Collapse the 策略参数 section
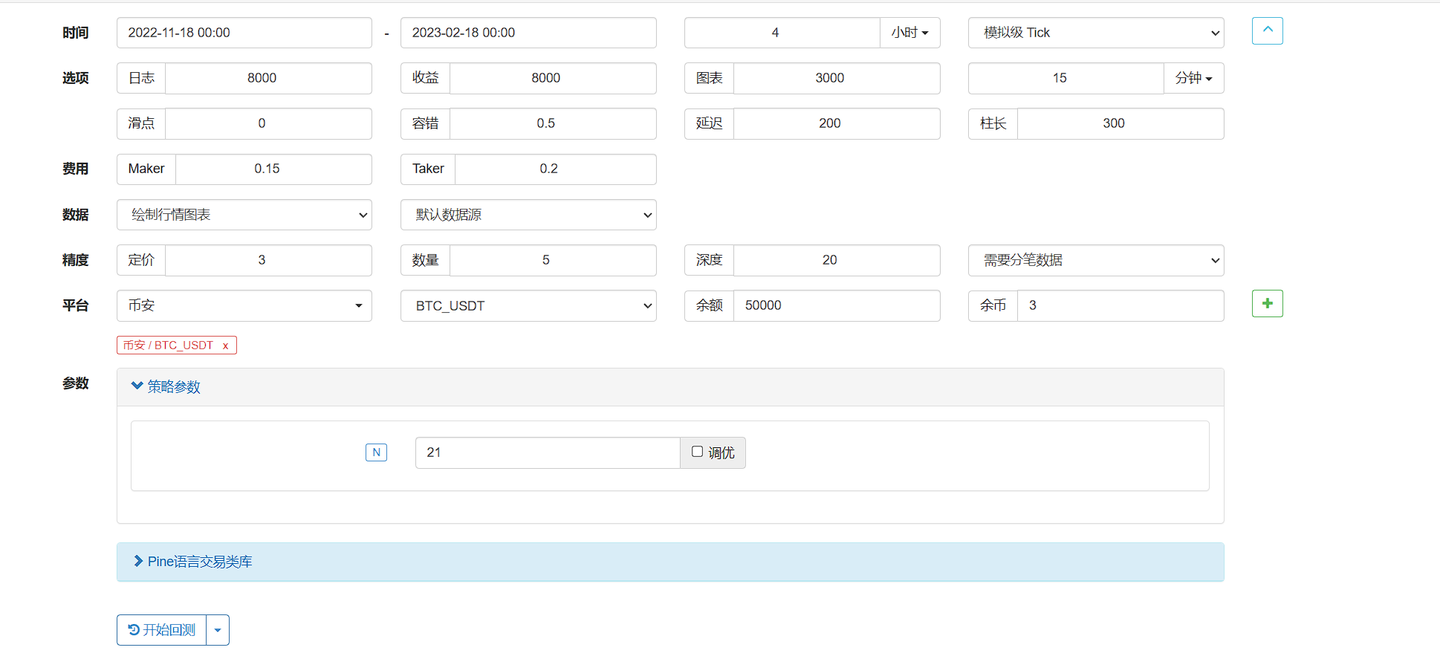Image resolution: width=1440 pixels, height=659 pixels. pos(164,385)
